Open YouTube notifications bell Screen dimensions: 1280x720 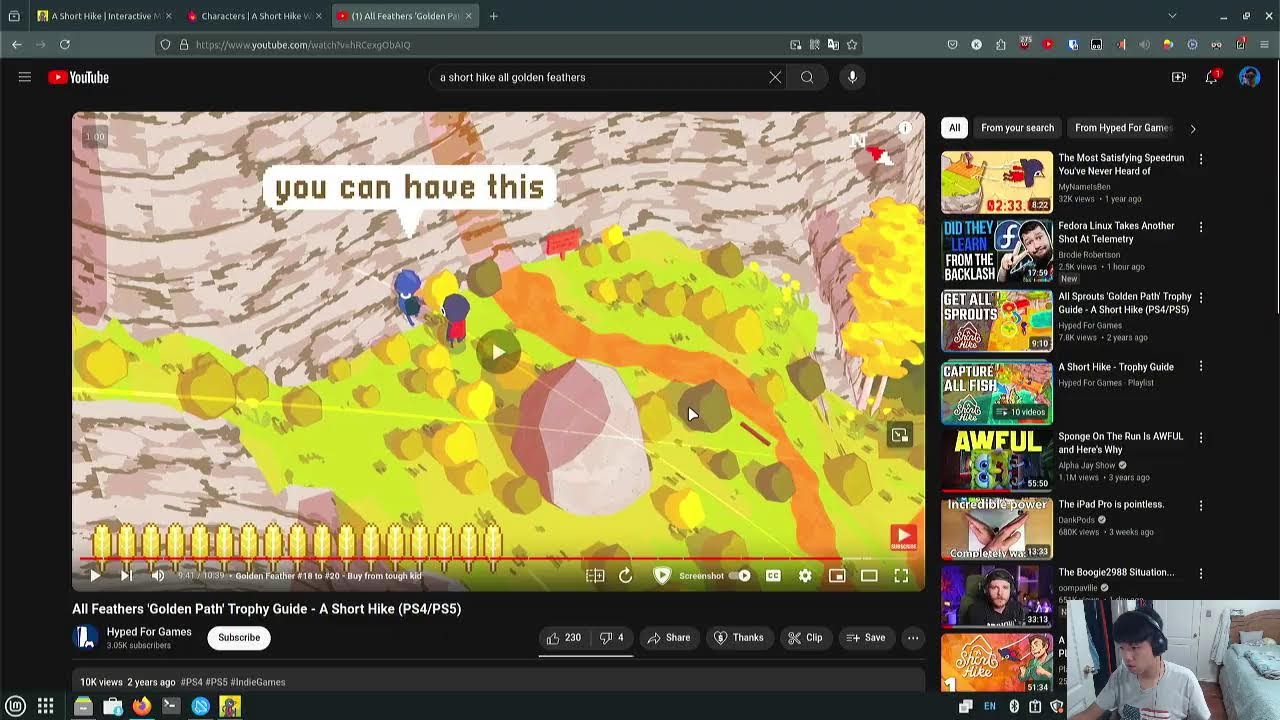click(x=1211, y=77)
